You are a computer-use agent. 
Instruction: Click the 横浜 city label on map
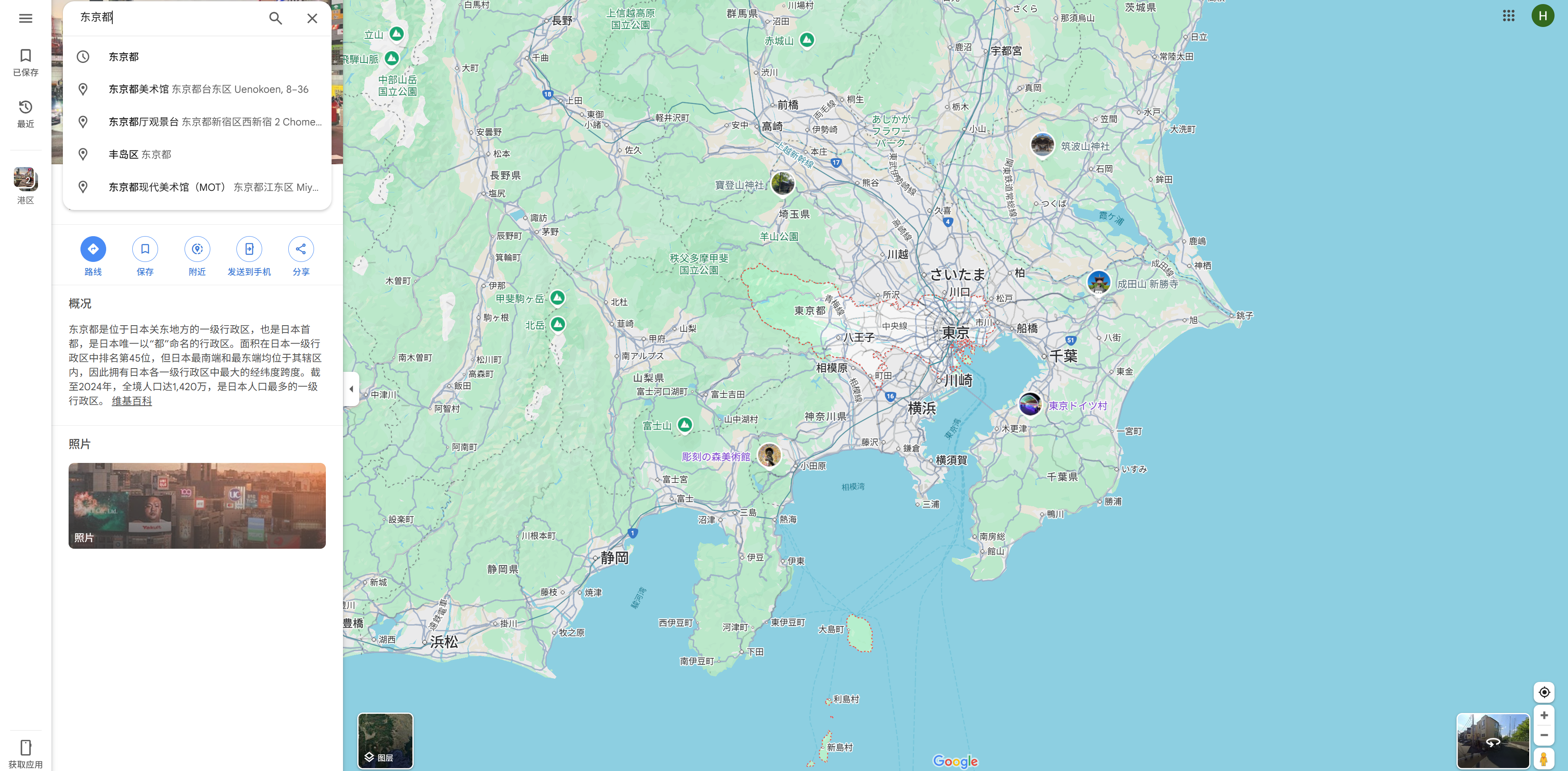click(922, 409)
